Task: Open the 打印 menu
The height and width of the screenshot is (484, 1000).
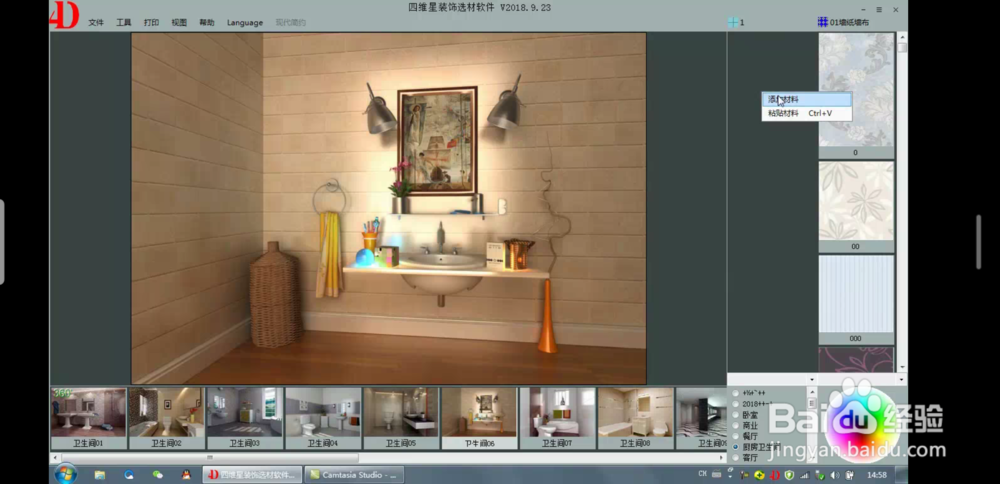Action: [x=151, y=22]
